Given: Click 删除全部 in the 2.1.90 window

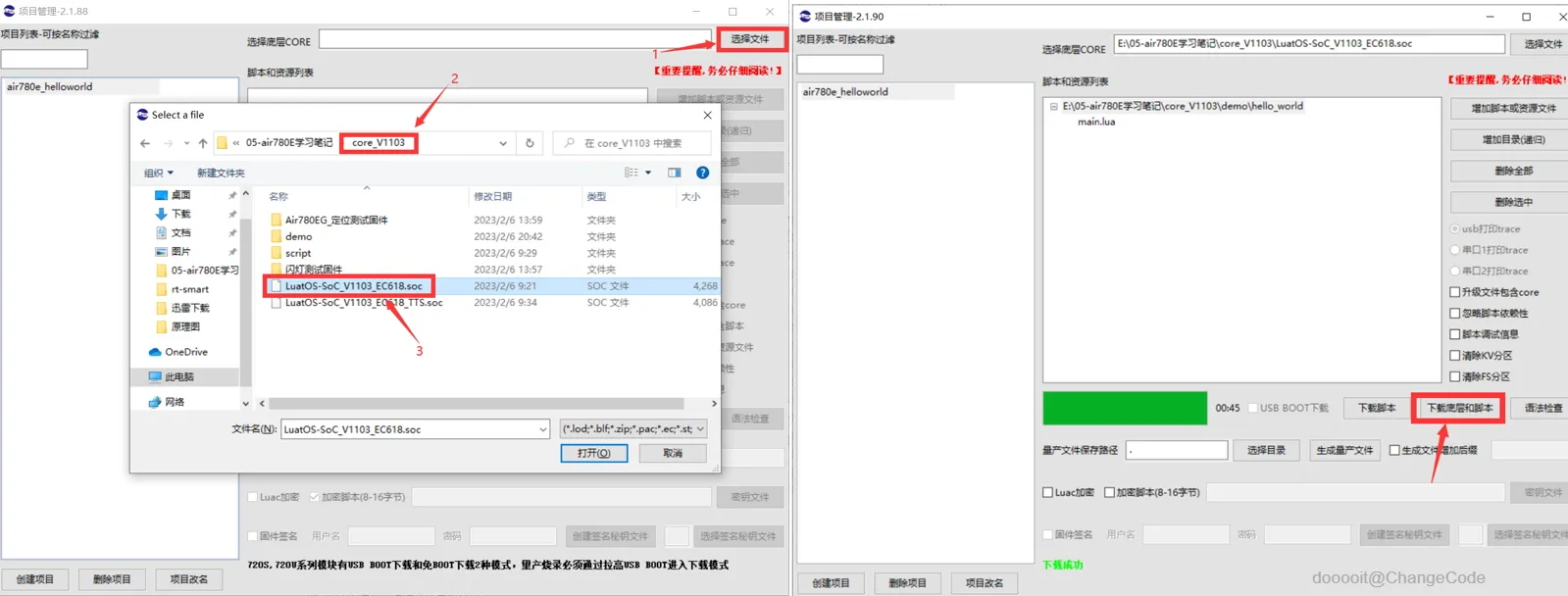Looking at the screenshot, I should point(1513,171).
